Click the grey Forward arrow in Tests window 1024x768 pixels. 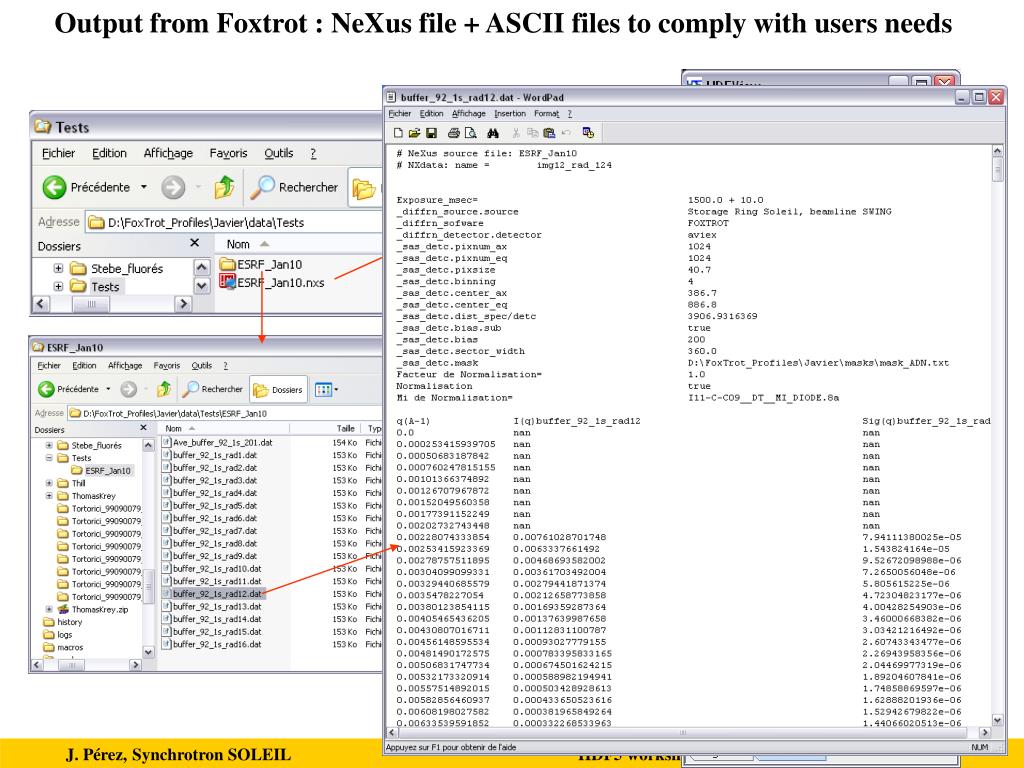173,187
